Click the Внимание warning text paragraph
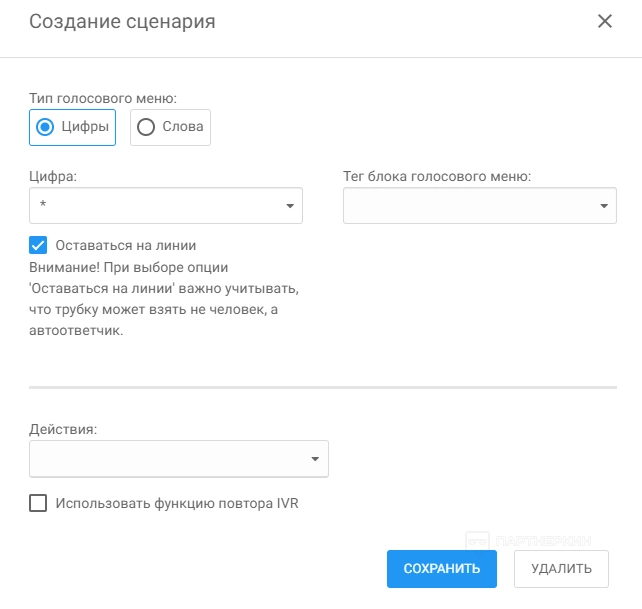The image size is (642, 609). pos(165,300)
